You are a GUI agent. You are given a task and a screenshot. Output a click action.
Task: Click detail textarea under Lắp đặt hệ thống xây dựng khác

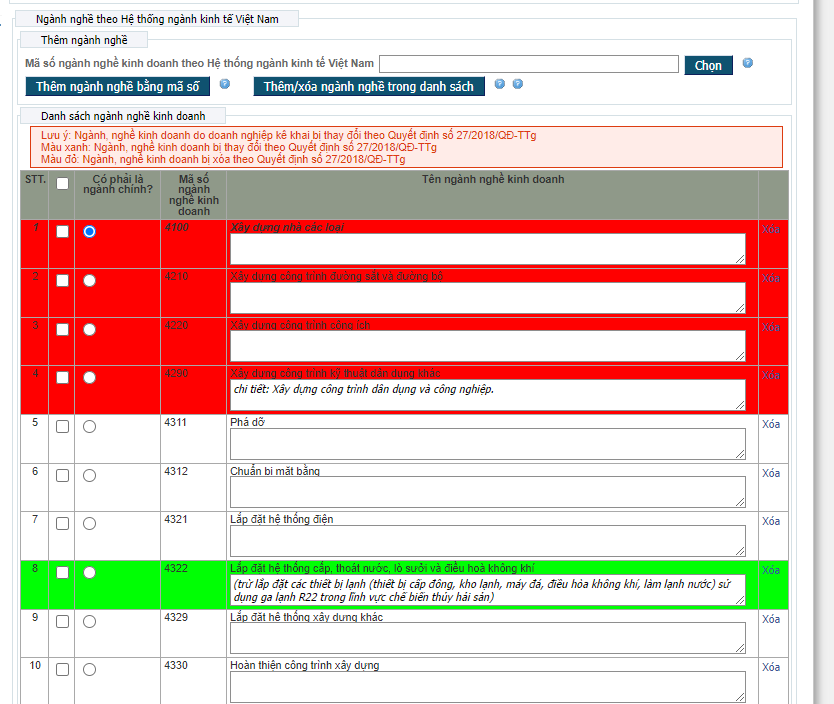(x=487, y=638)
